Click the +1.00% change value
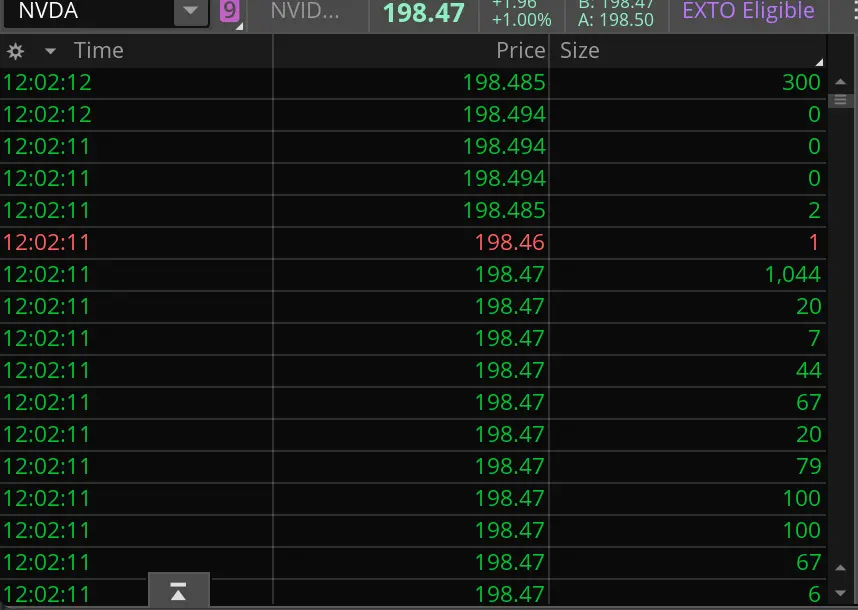 coord(521,20)
